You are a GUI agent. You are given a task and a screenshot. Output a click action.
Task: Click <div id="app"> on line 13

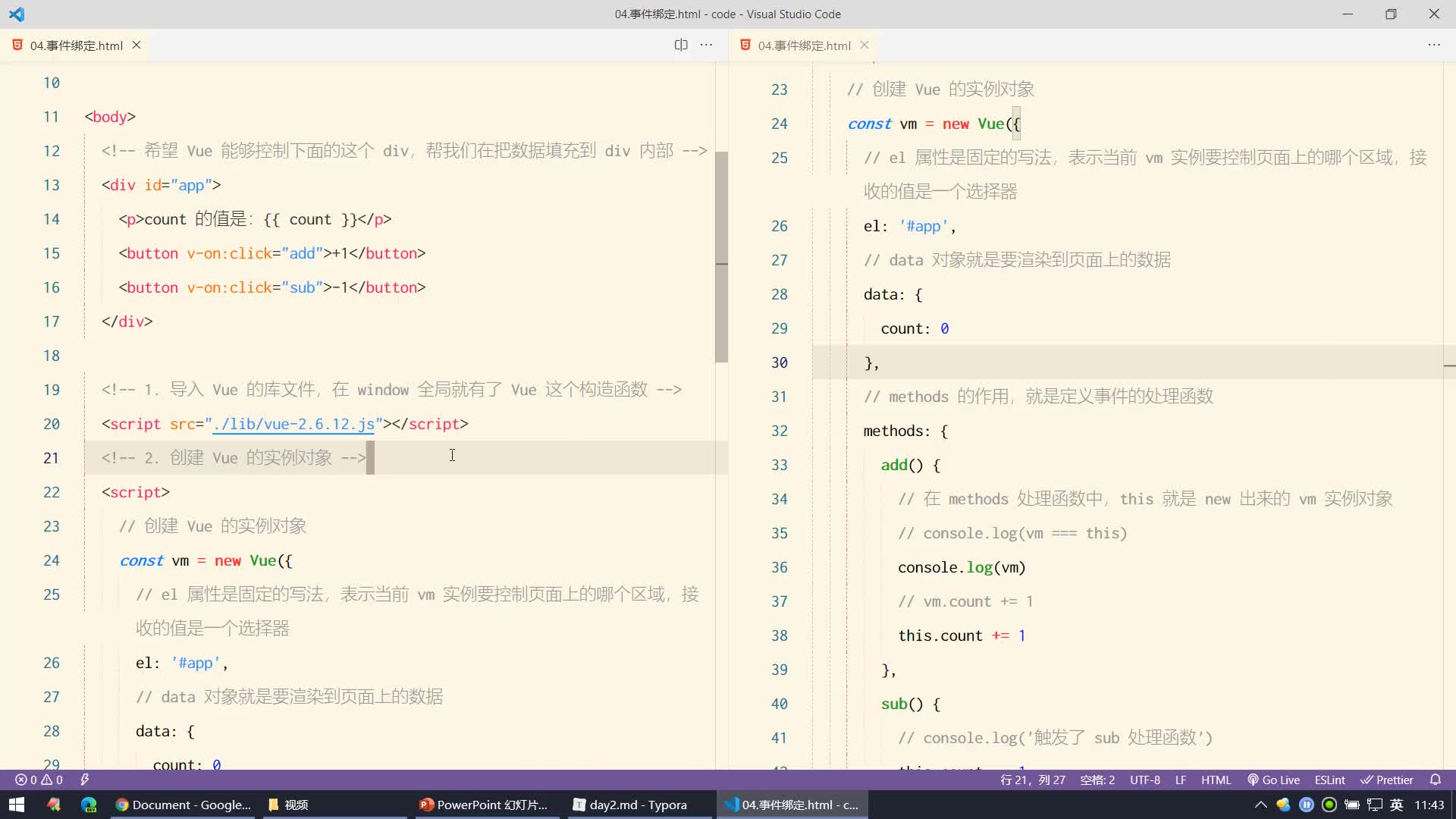point(162,185)
